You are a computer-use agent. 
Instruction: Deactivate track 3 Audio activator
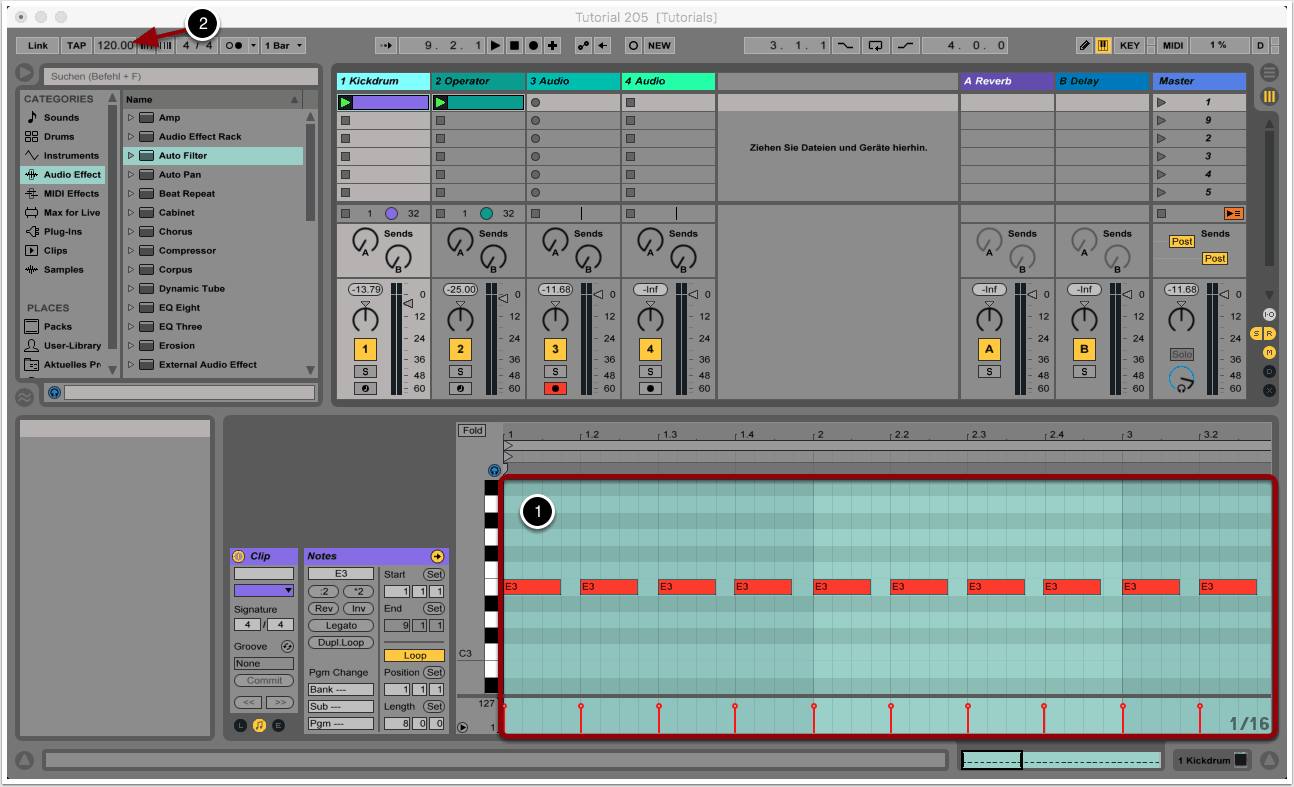coord(555,349)
